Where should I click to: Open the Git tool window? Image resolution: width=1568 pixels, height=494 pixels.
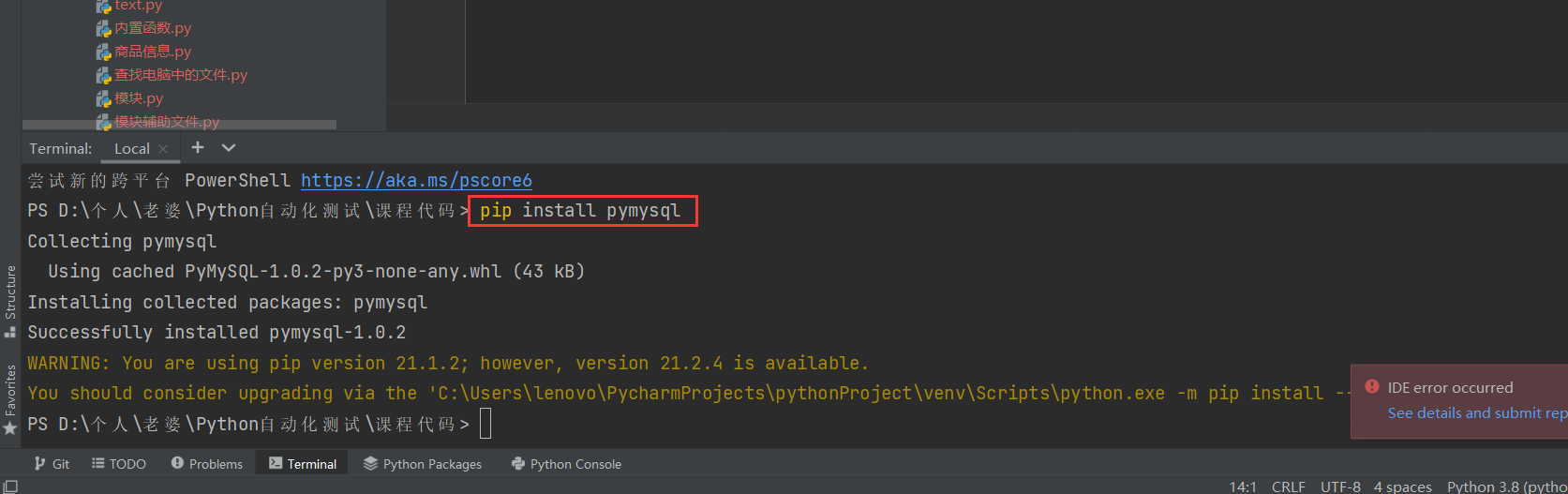[52, 464]
